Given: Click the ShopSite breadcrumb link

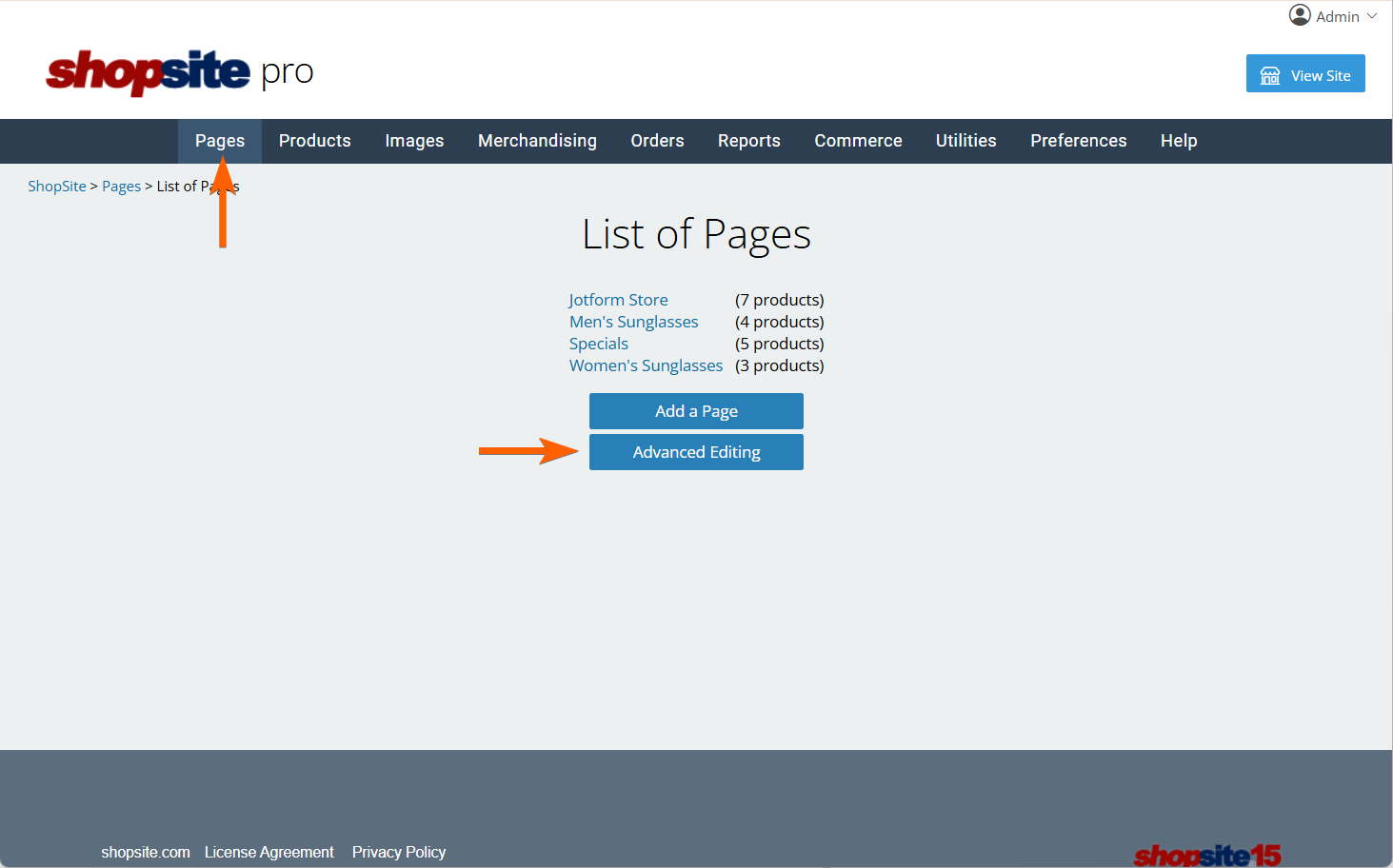Looking at the screenshot, I should [57, 187].
